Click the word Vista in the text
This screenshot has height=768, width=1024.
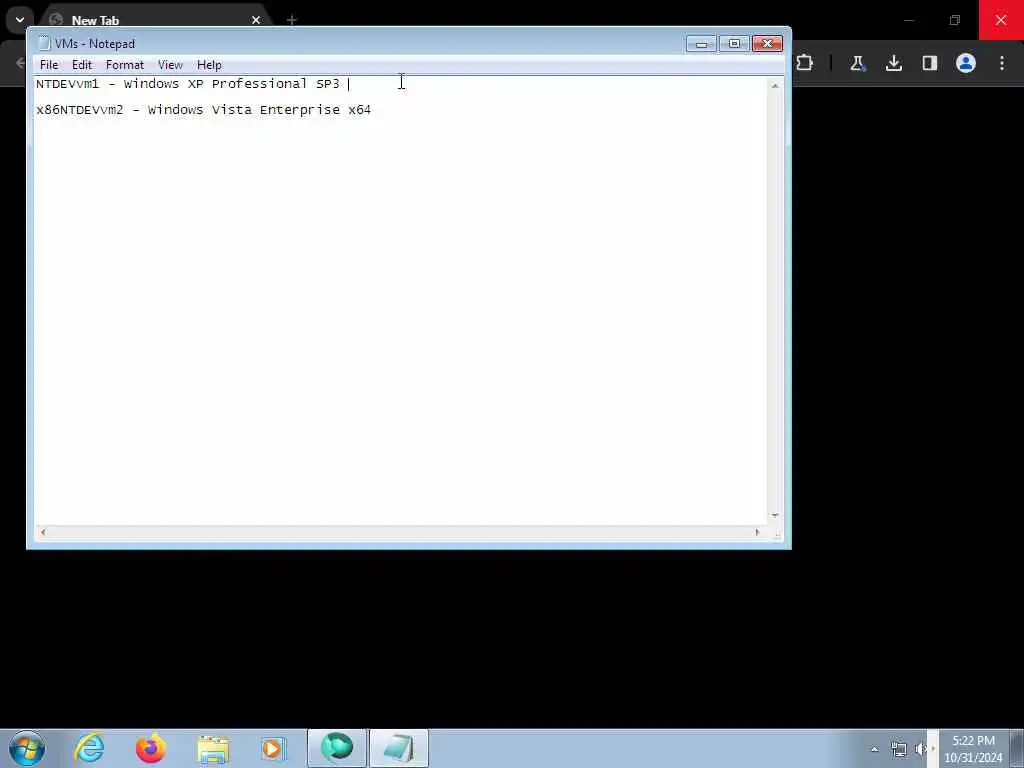coord(232,110)
